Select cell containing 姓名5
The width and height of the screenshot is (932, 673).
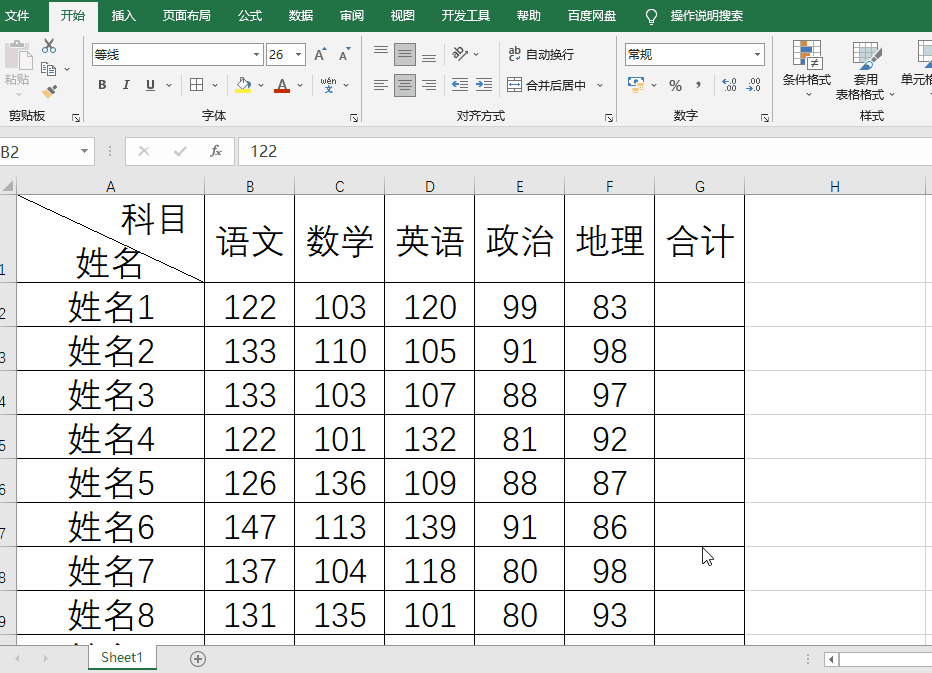(111, 481)
